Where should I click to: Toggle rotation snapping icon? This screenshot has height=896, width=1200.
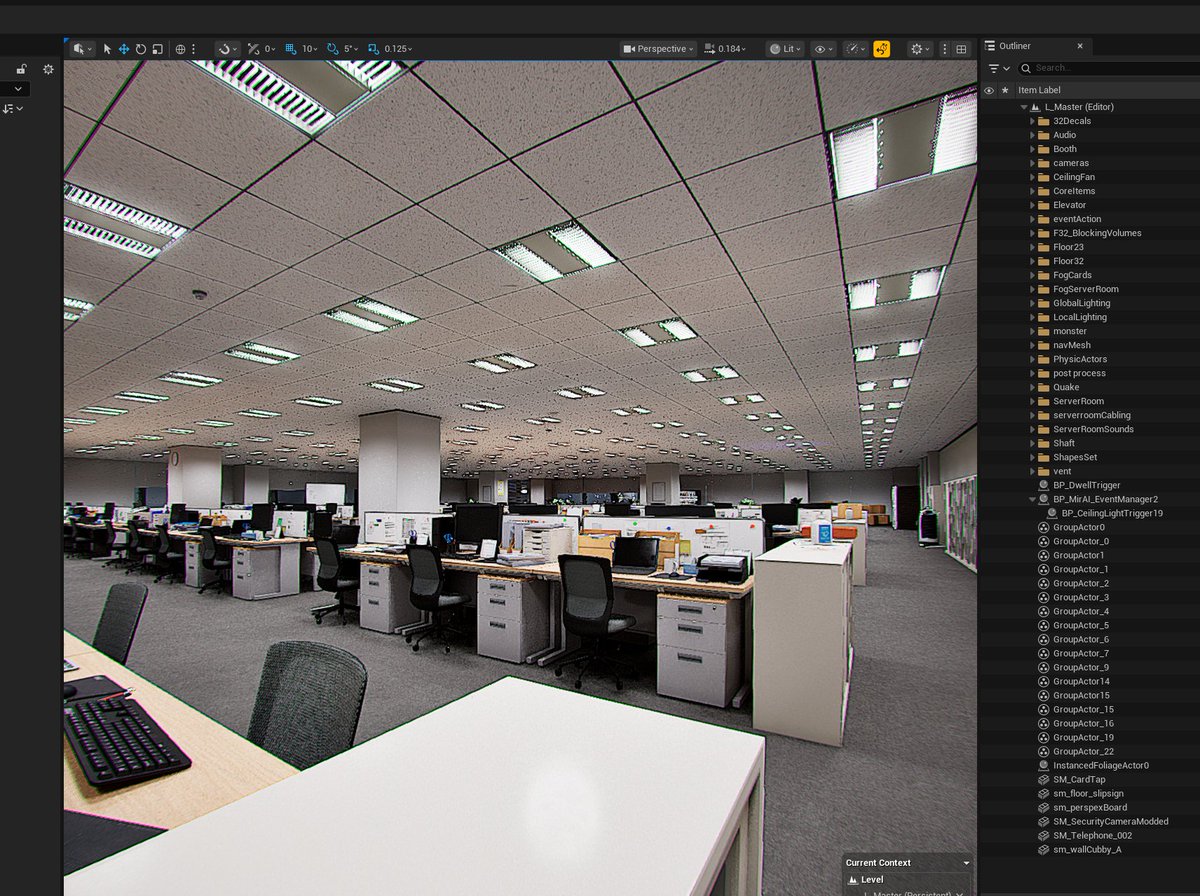[x=333, y=48]
